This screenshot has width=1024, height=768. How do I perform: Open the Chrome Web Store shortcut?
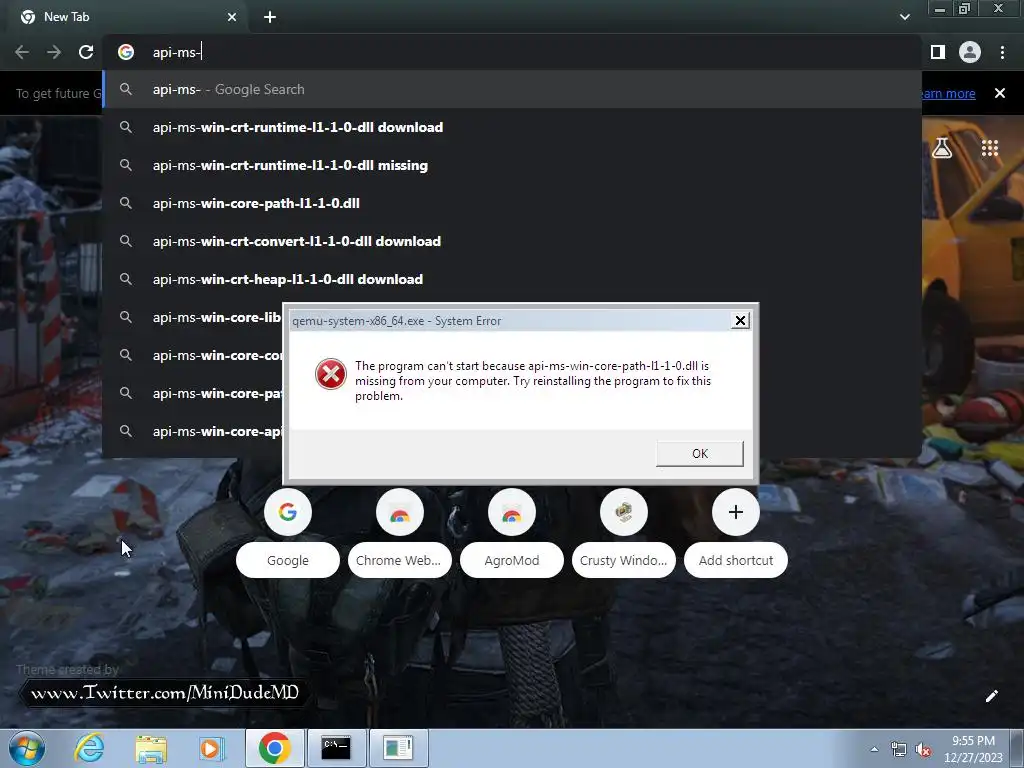400,512
